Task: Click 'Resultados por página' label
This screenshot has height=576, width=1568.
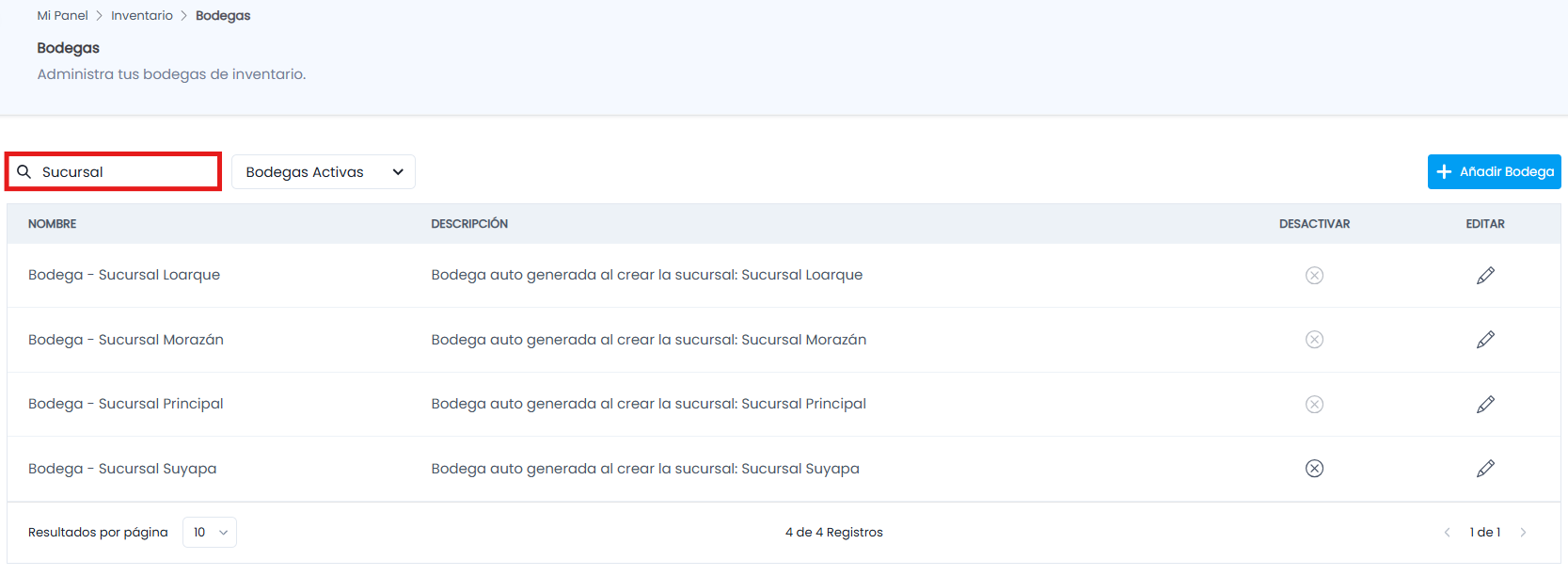Action: [x=98, y=533]
